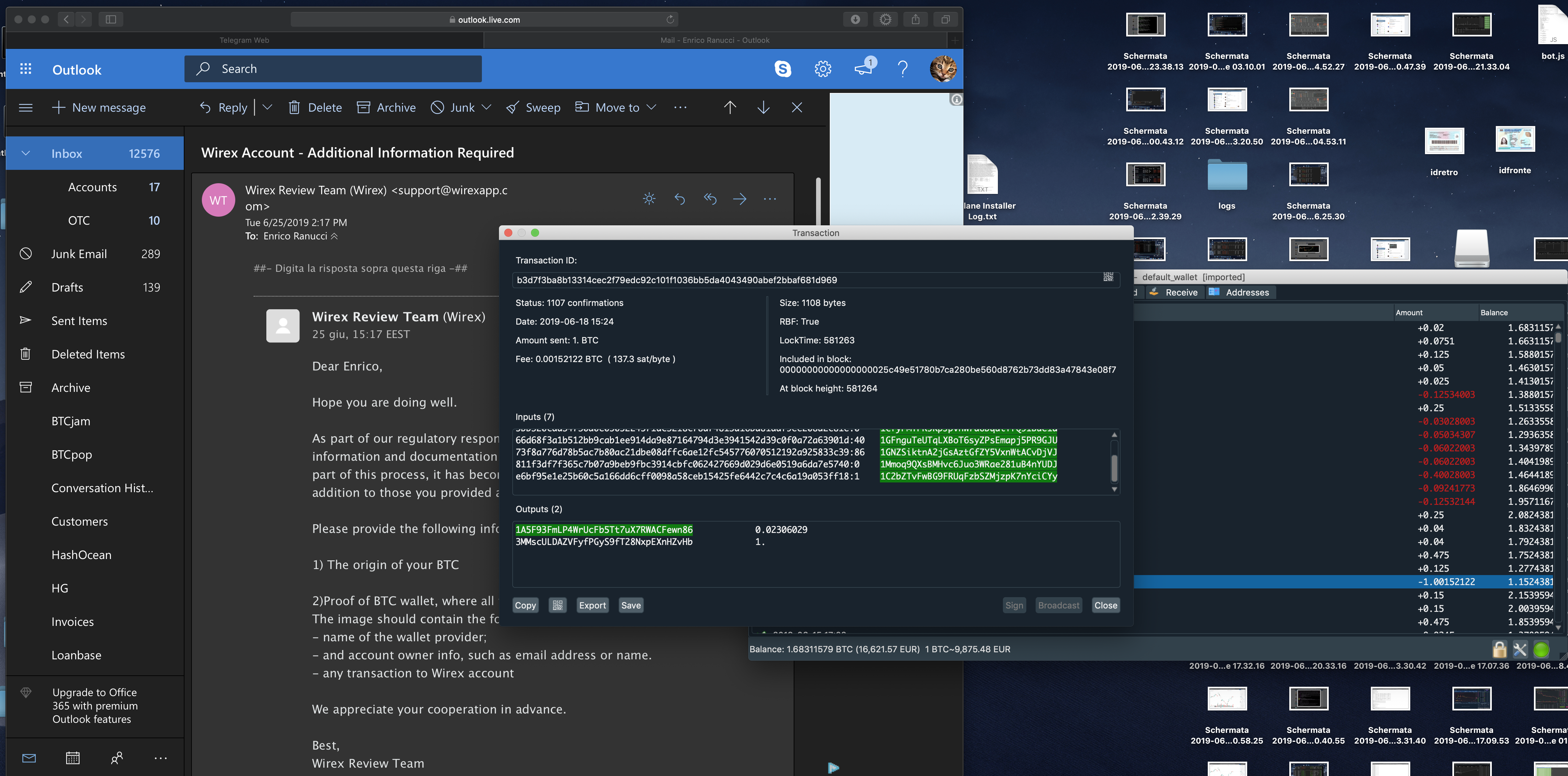Image resolution: width=1568 pixels, height=776 pixels.
Task: Toggle Safari sidebar button
Action: tap(111, 19)
